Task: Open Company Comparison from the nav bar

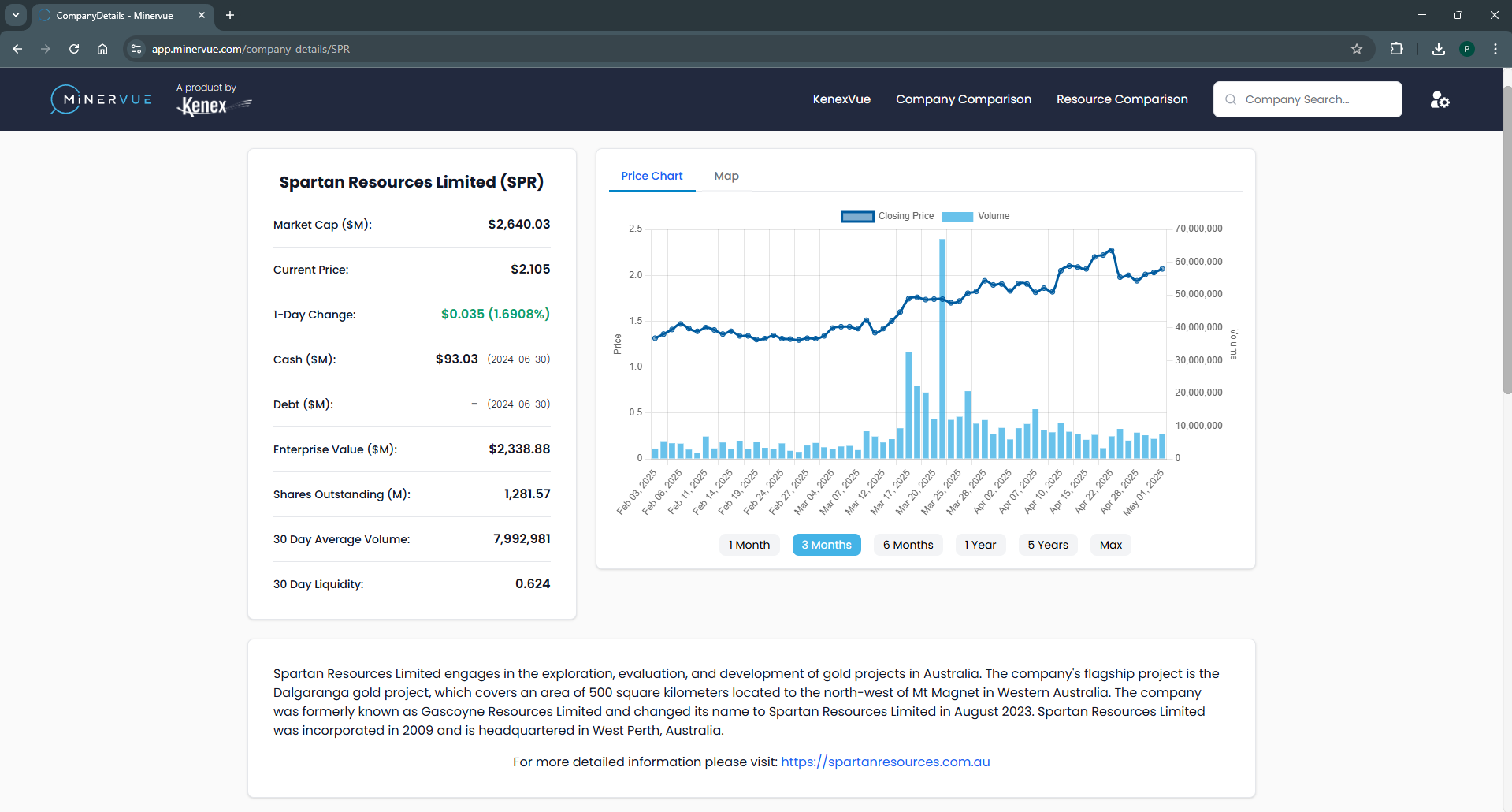Action: [963, 99]
